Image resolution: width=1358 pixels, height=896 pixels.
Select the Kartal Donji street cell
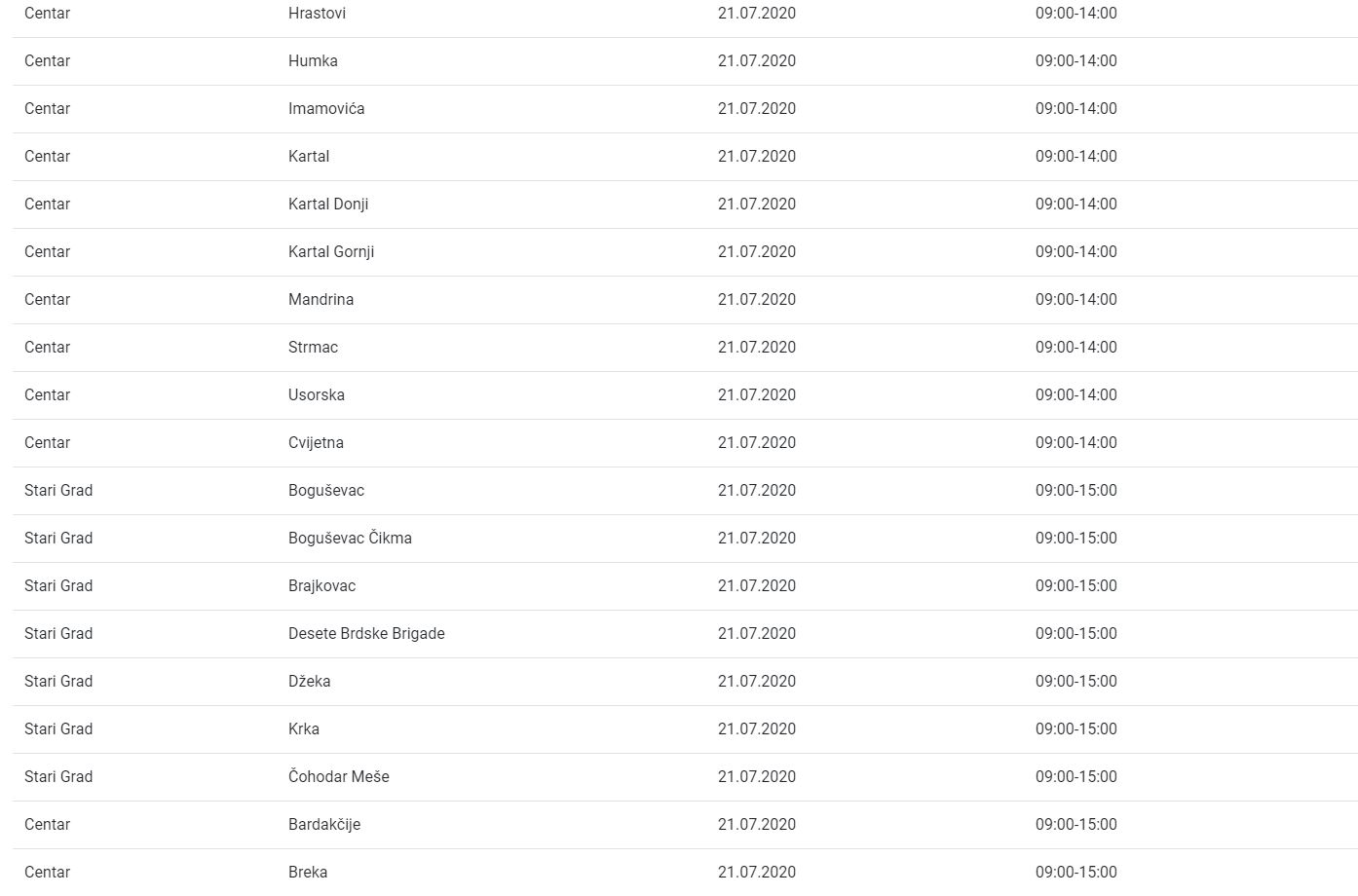point(328,205)
